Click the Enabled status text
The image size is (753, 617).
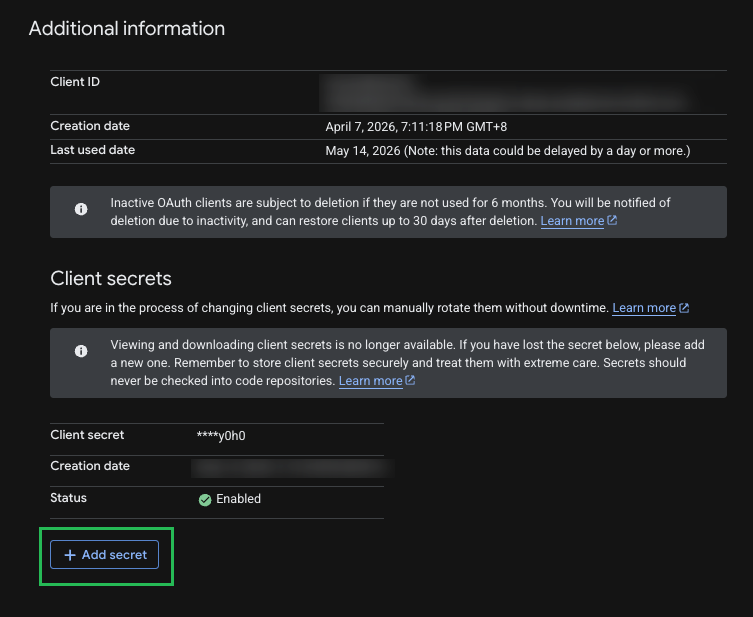coord(238,499)
